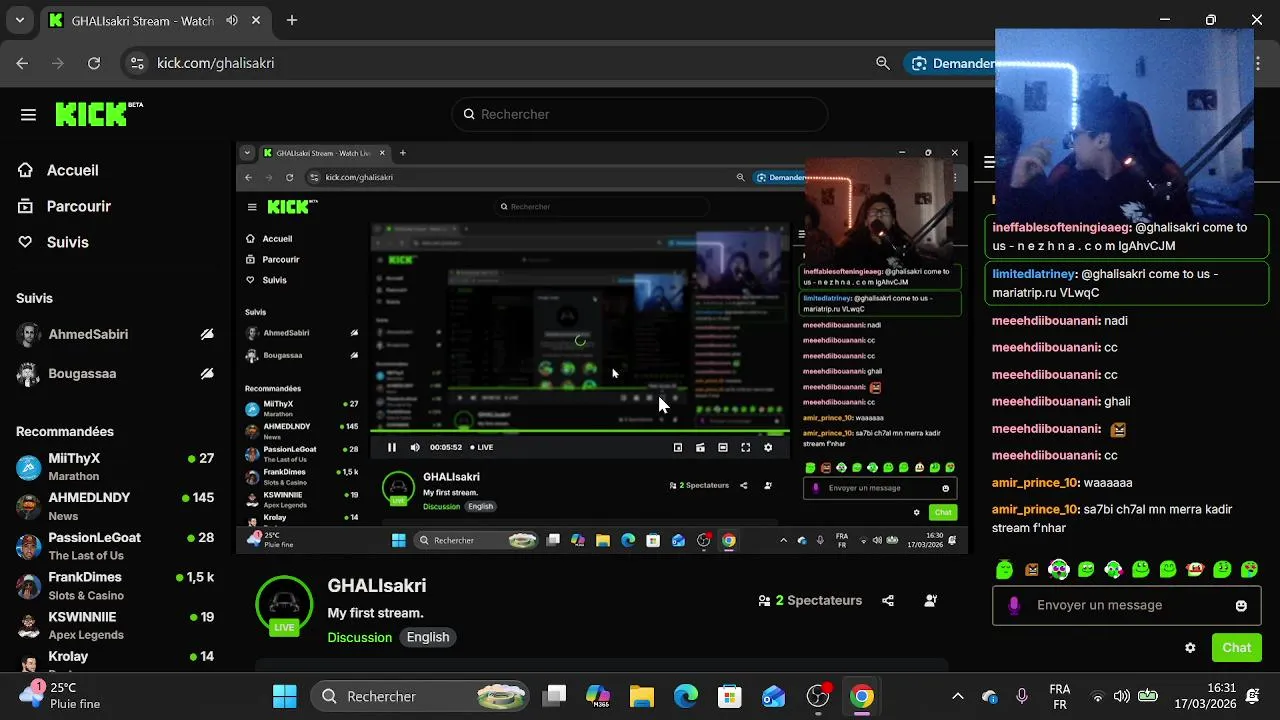The image size is (1280, 720).
Task: Go back in browser history
Action: 23,63
